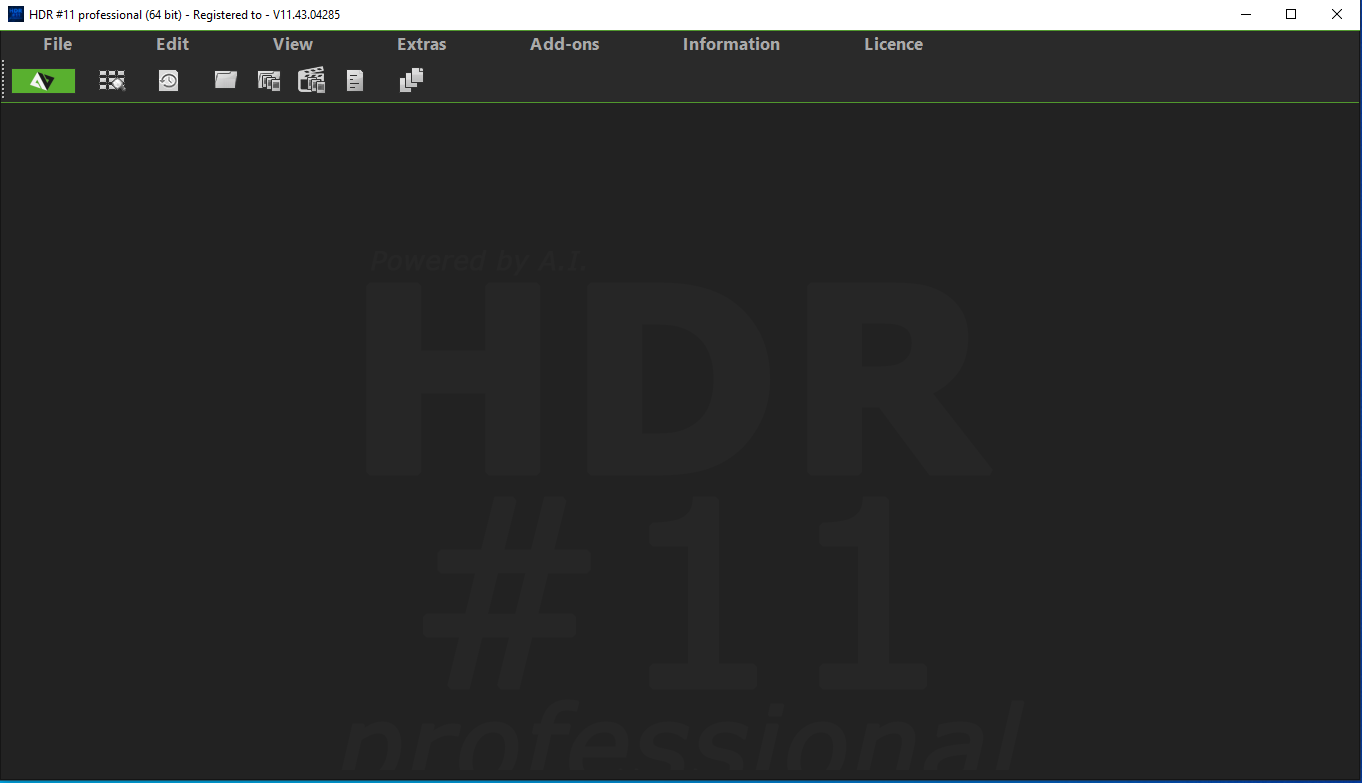
Task: Open the Licence menu
Action: (893, 44)
